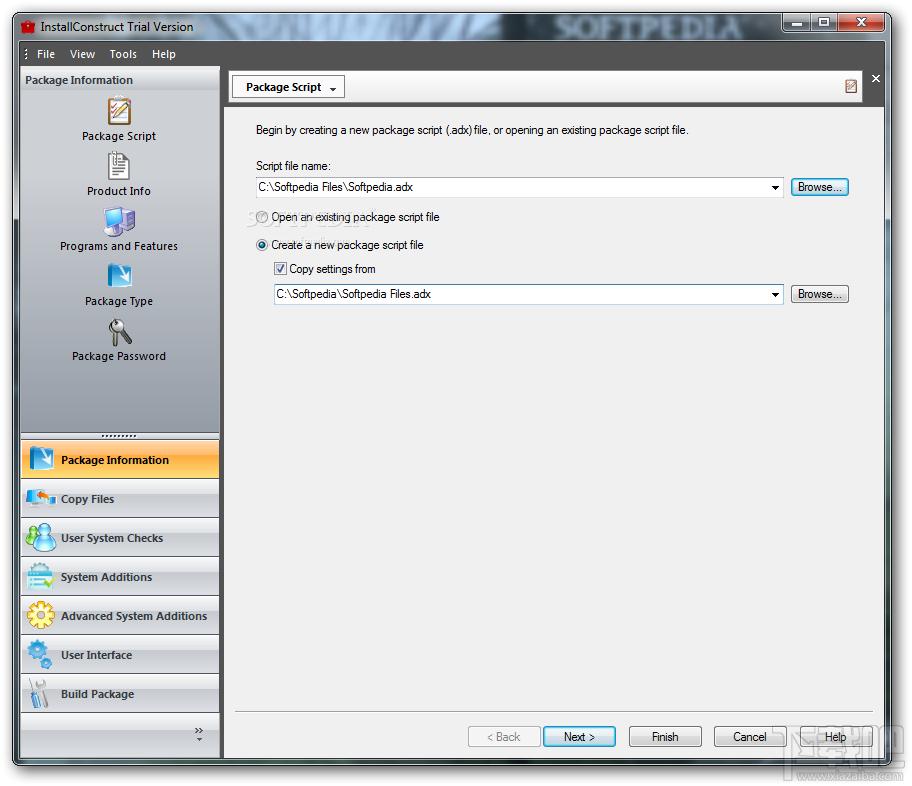The width and height of the screenshot is (912, 786).
Task: Expand Copy settings from path dropdown
Action: click(x=775, y=294)
